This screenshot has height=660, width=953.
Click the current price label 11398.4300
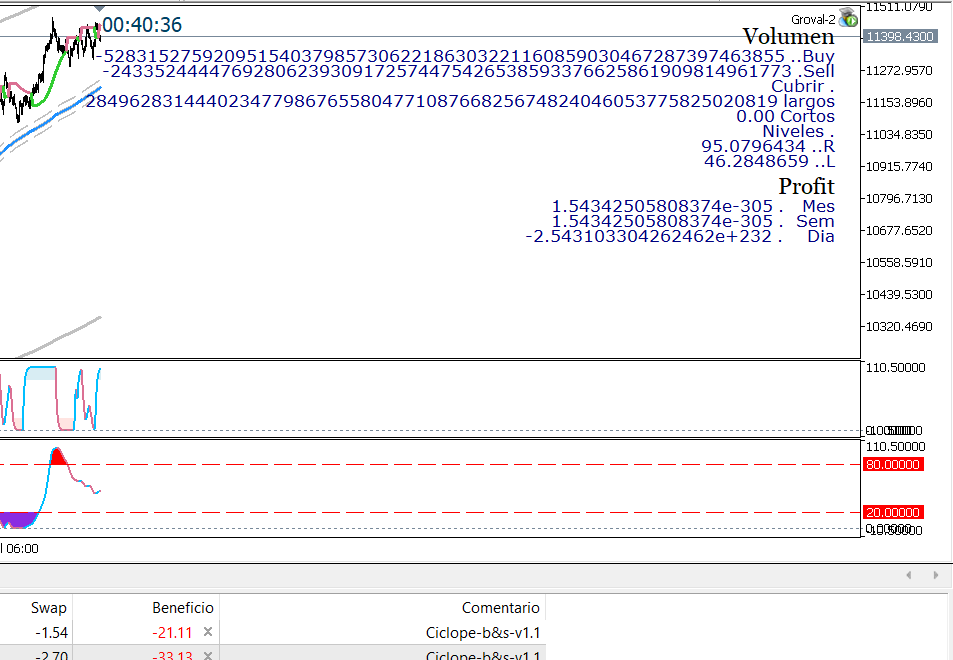[x=900, y=36]
